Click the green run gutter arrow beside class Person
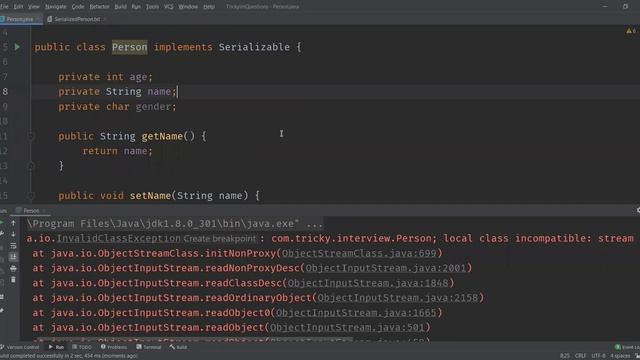 point(17,47)
